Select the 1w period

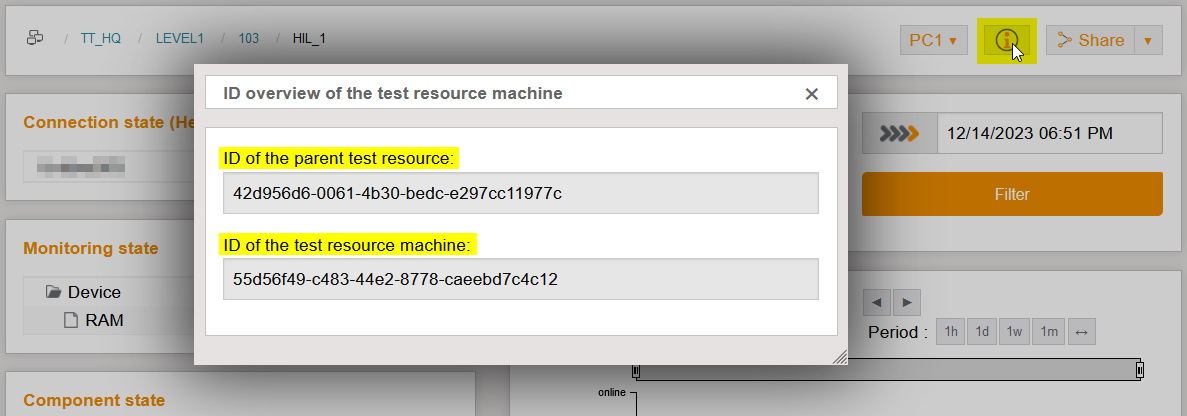[x=1014, y=332]
